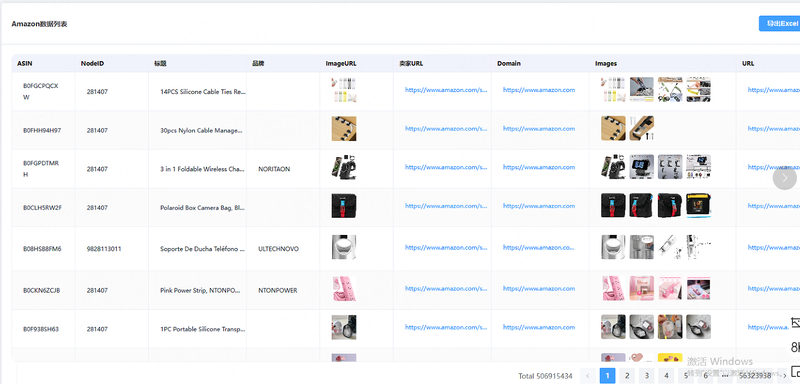Select ASIN cell B0FHH94H97
Viewport: 800px width, 384px height.
tap(42, 131)
